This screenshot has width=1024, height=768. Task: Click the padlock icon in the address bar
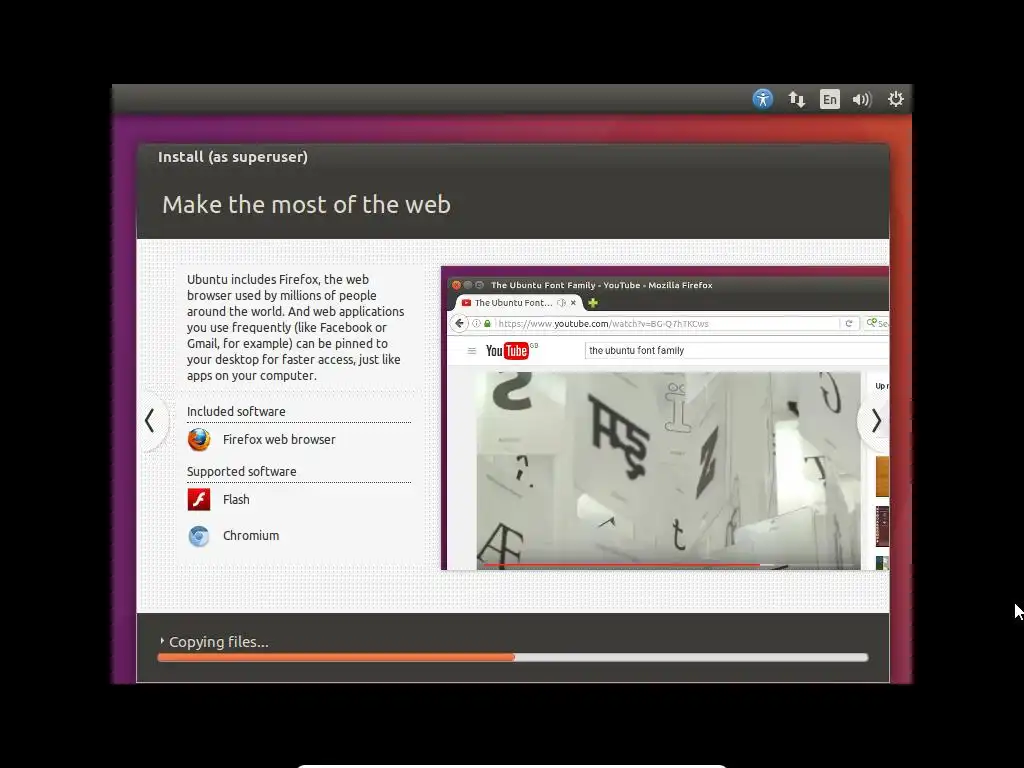pyautogui.click(x=487, y=323)
